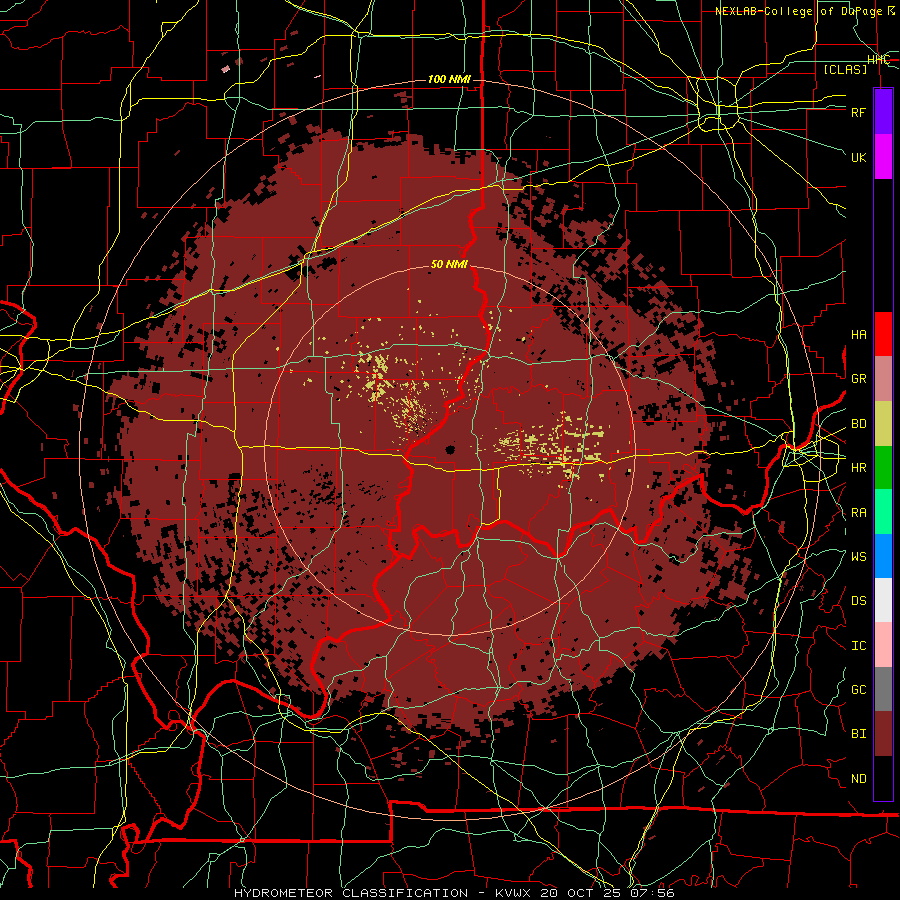Click the "GR" legend label
The image size is (900, 900).
click(x=859, y=379)
